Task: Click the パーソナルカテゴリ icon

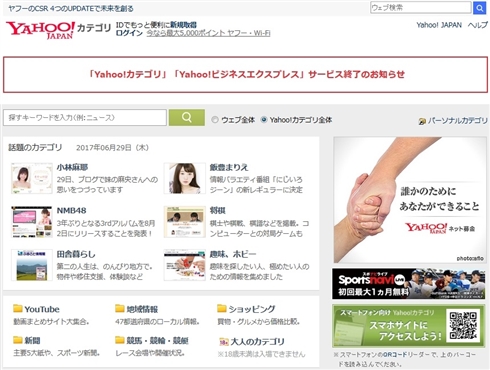Action: [x=422, y=121]
